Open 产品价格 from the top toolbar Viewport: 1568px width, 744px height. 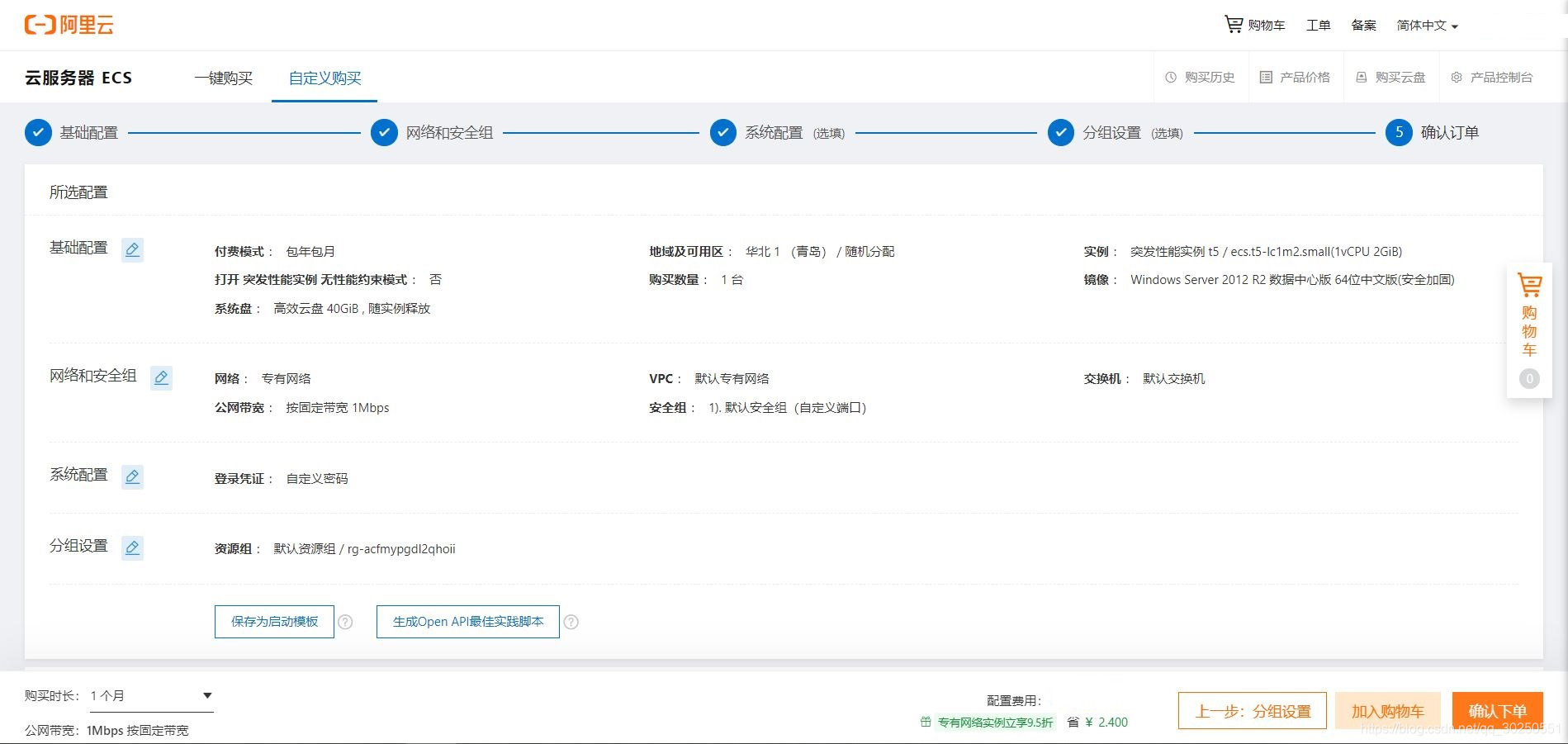[1295, 77]
